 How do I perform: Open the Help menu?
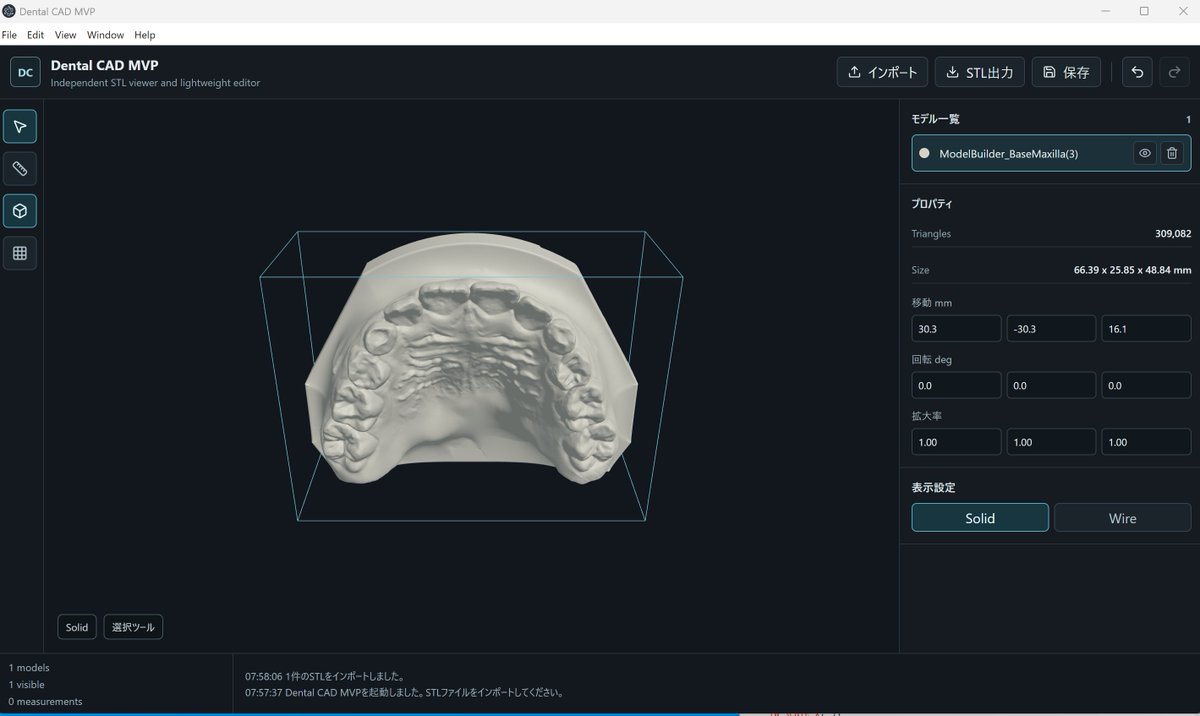point(145,35)
